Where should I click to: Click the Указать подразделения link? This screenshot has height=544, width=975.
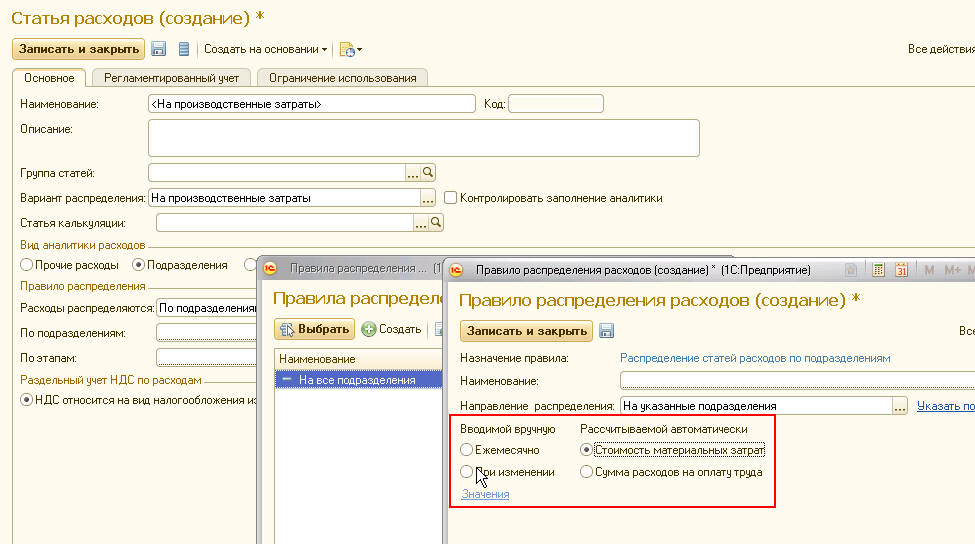pos(946,406)
